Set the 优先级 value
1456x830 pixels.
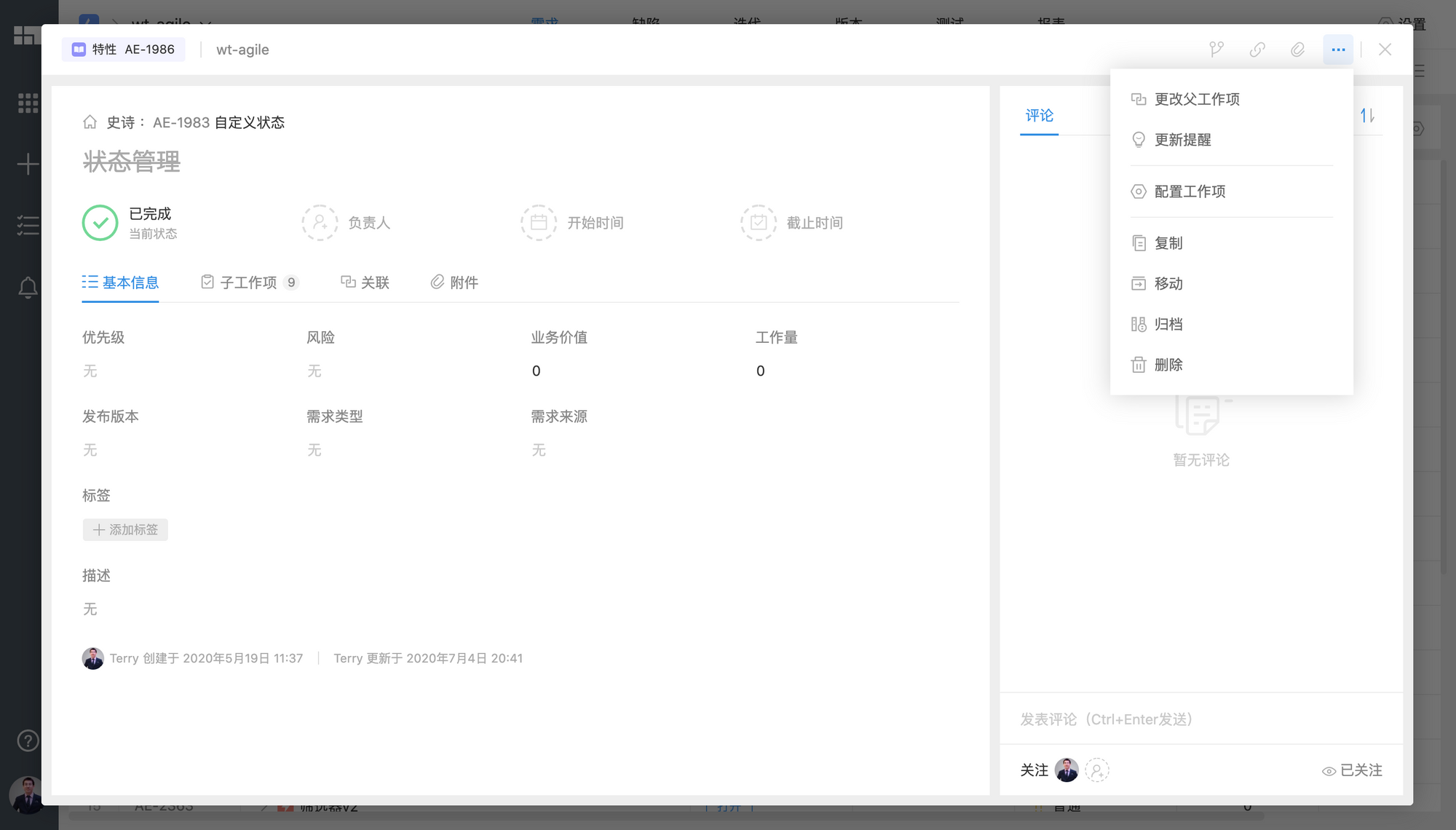(x=90, y=371)
